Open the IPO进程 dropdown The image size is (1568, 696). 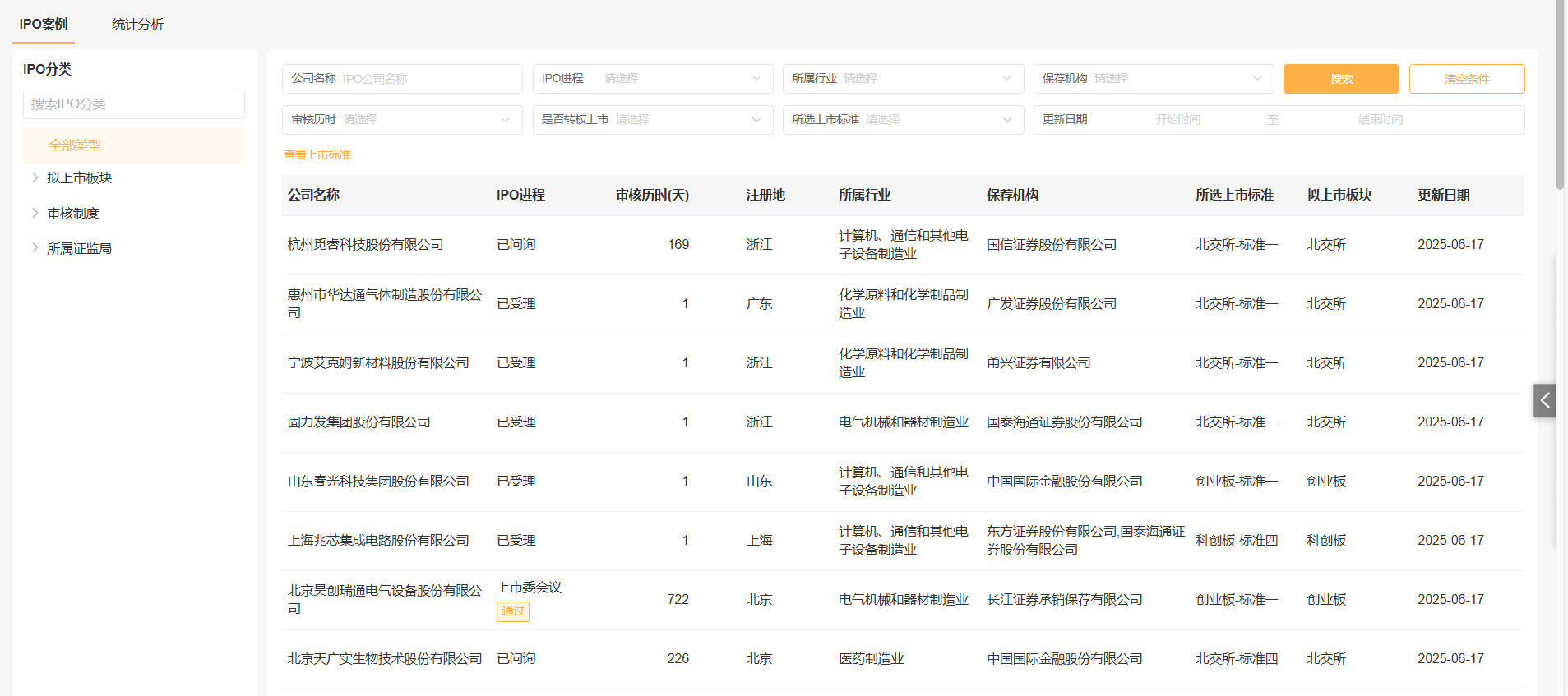[653, 79]
